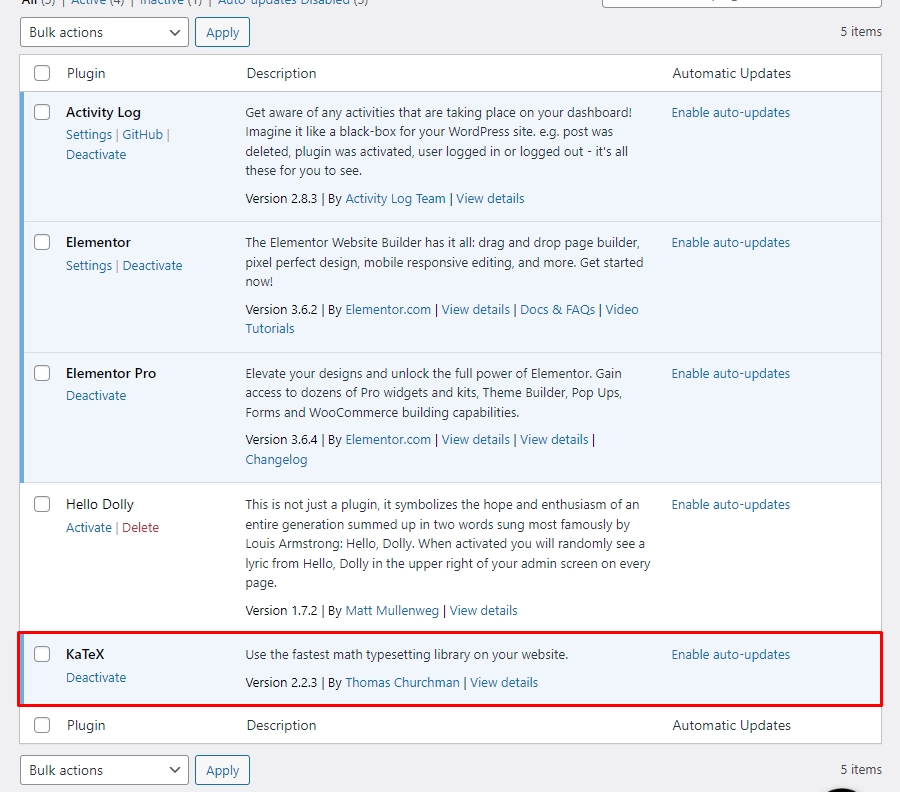The width and height of the screenshot is (900, 792).
Task: Click the Apply button below the plugin table
Action: (x=222, y=770)
